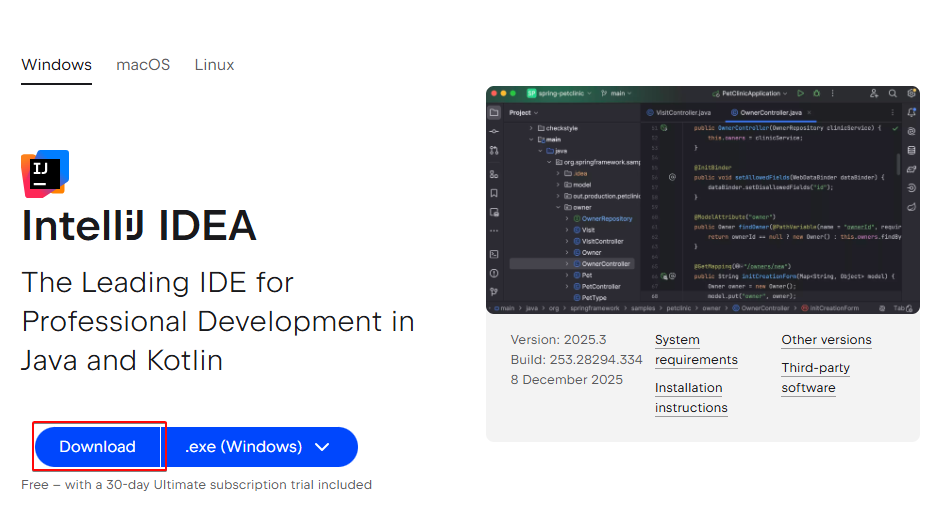Click the "Free – with a 30-day Ultimate" note

[196, 484]
